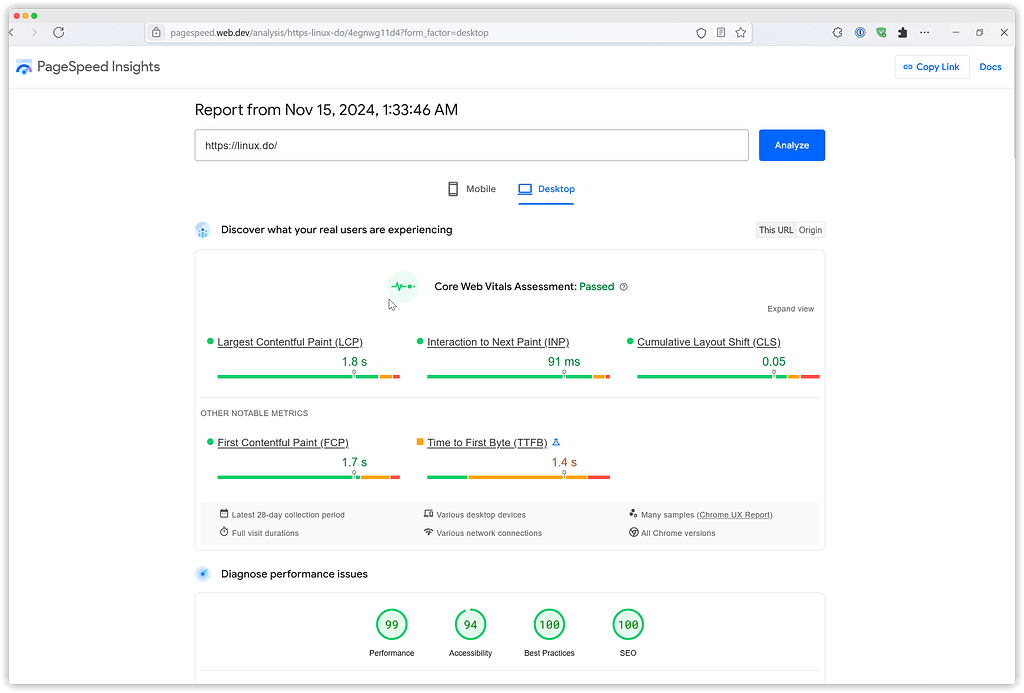Click the devices icon by Various desktop devices
Image resolution: width=1024 pixels, height=693 pixels.
coord(428,514)
